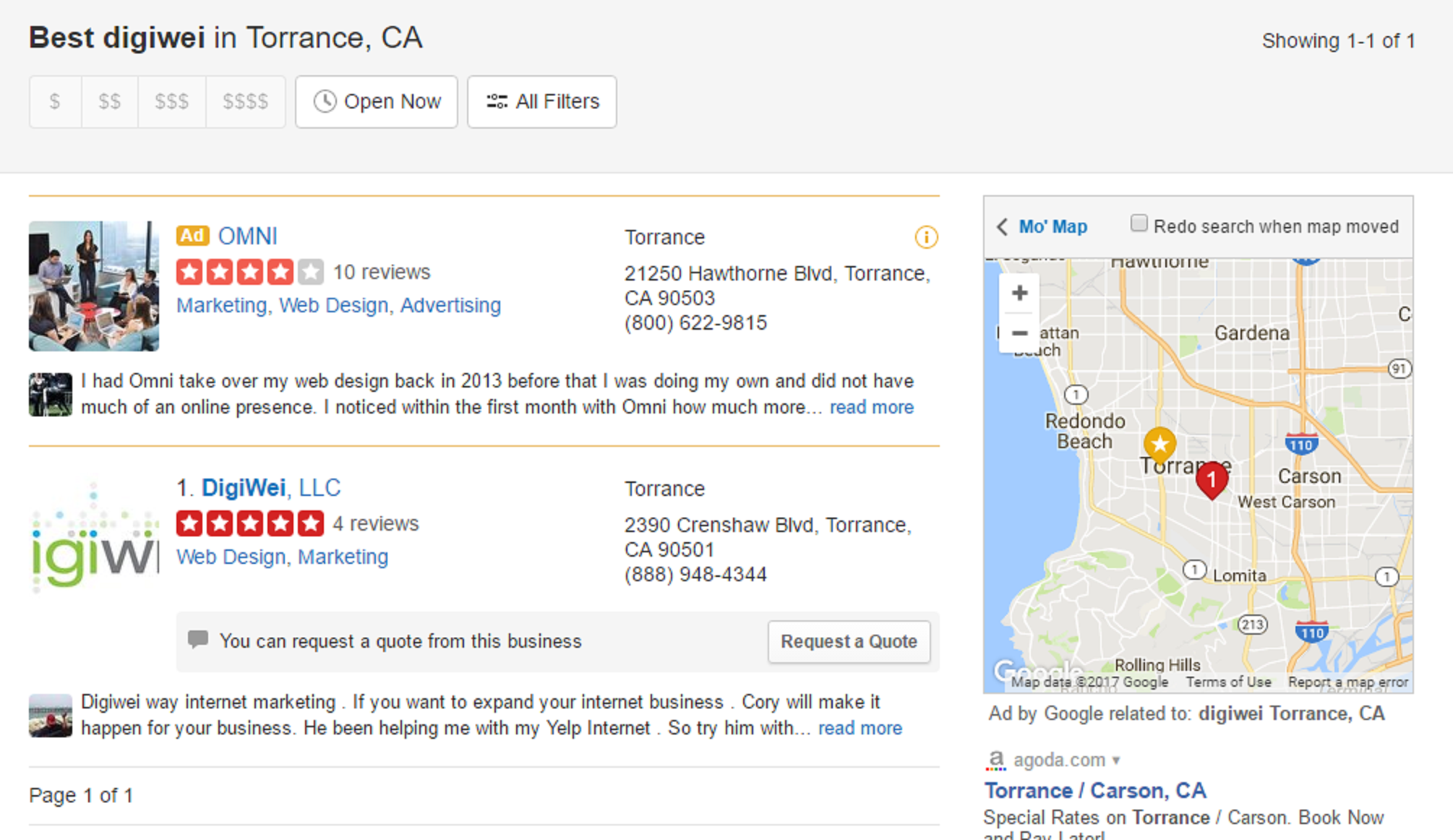Read more of the OMNI review

point(871,408)
